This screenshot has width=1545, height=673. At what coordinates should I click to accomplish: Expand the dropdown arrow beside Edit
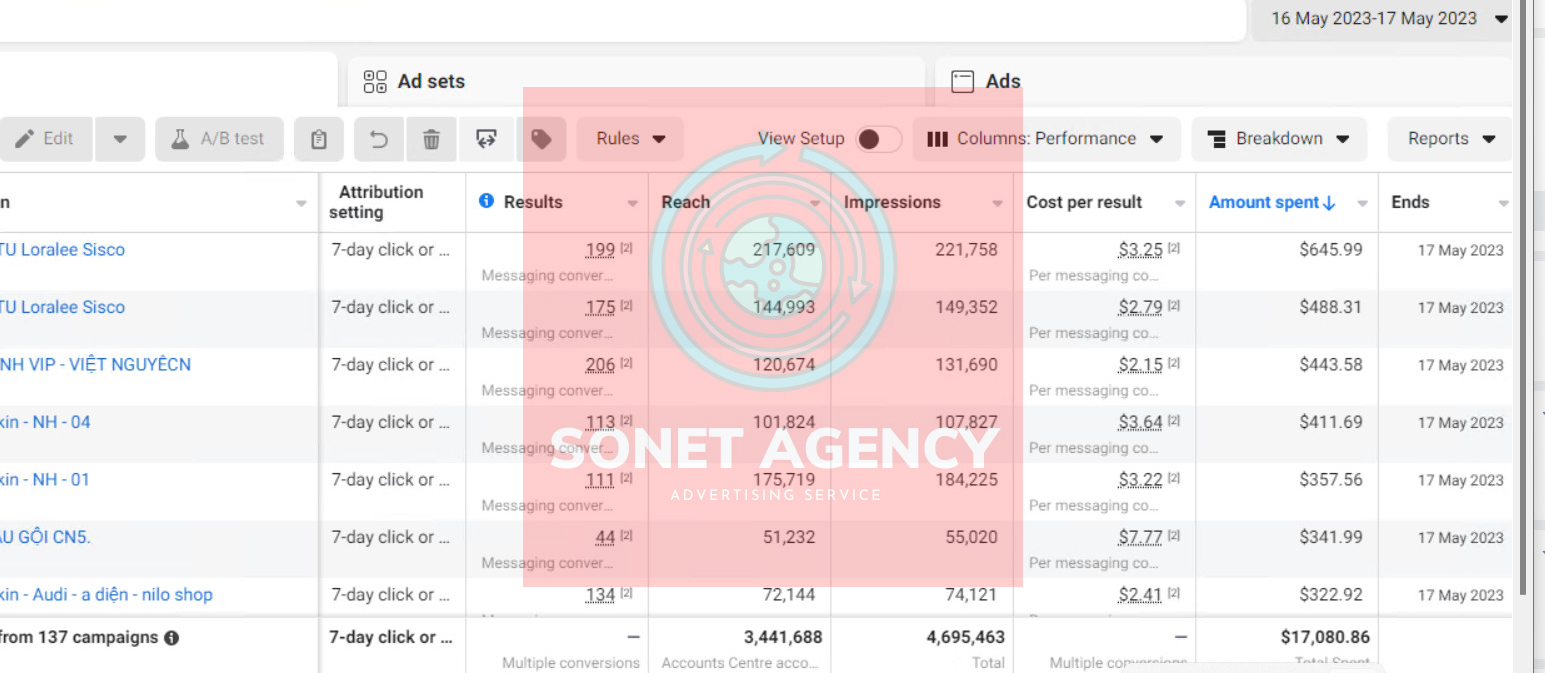tap(120, 139)
